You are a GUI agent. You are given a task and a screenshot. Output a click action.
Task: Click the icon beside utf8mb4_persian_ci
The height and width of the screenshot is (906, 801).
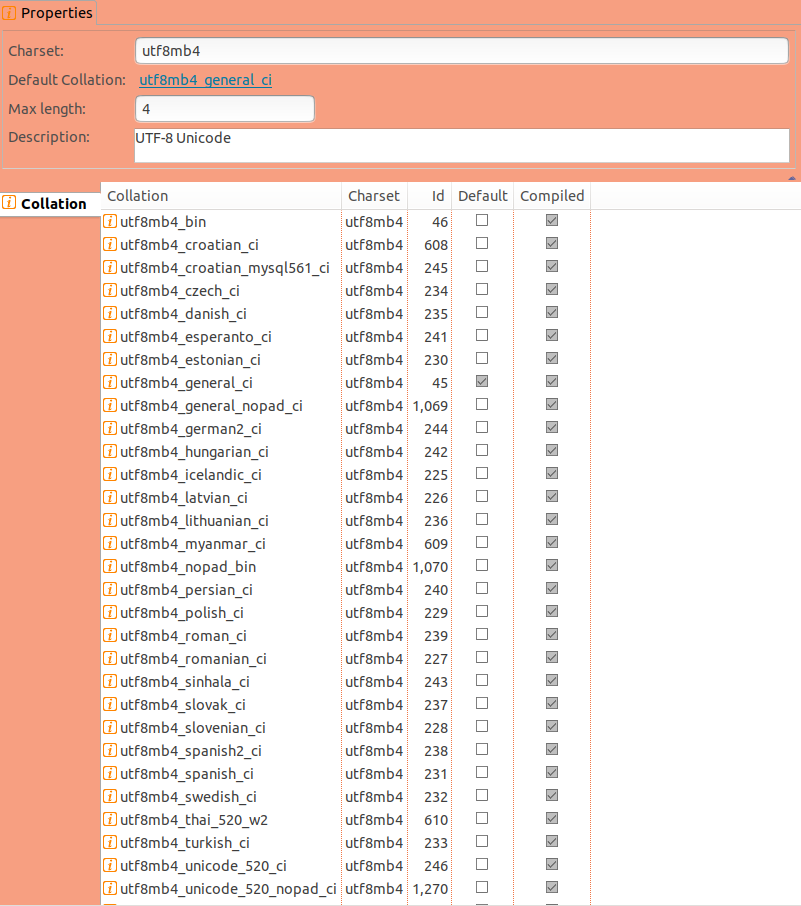(x=110, y=589)
